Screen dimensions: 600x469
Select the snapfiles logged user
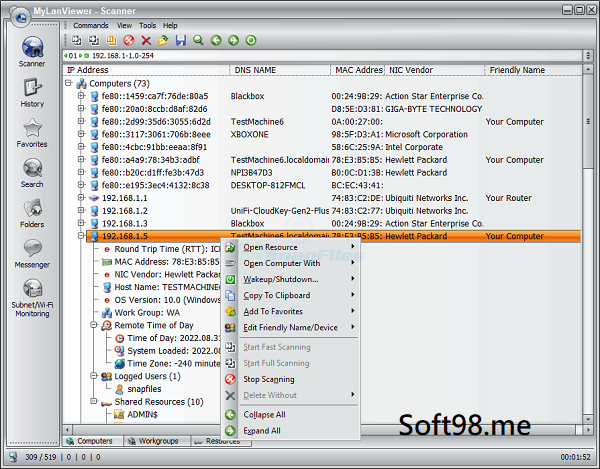tap(144, 389)
